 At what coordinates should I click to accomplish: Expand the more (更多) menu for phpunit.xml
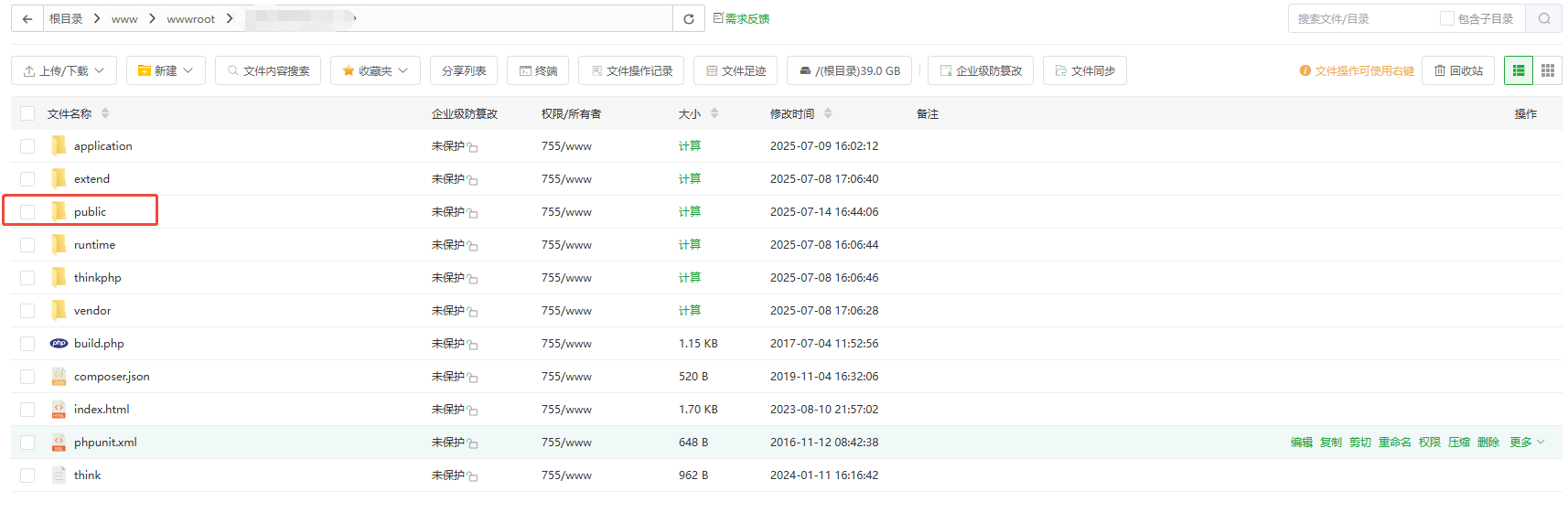(x=1526, y=443)
